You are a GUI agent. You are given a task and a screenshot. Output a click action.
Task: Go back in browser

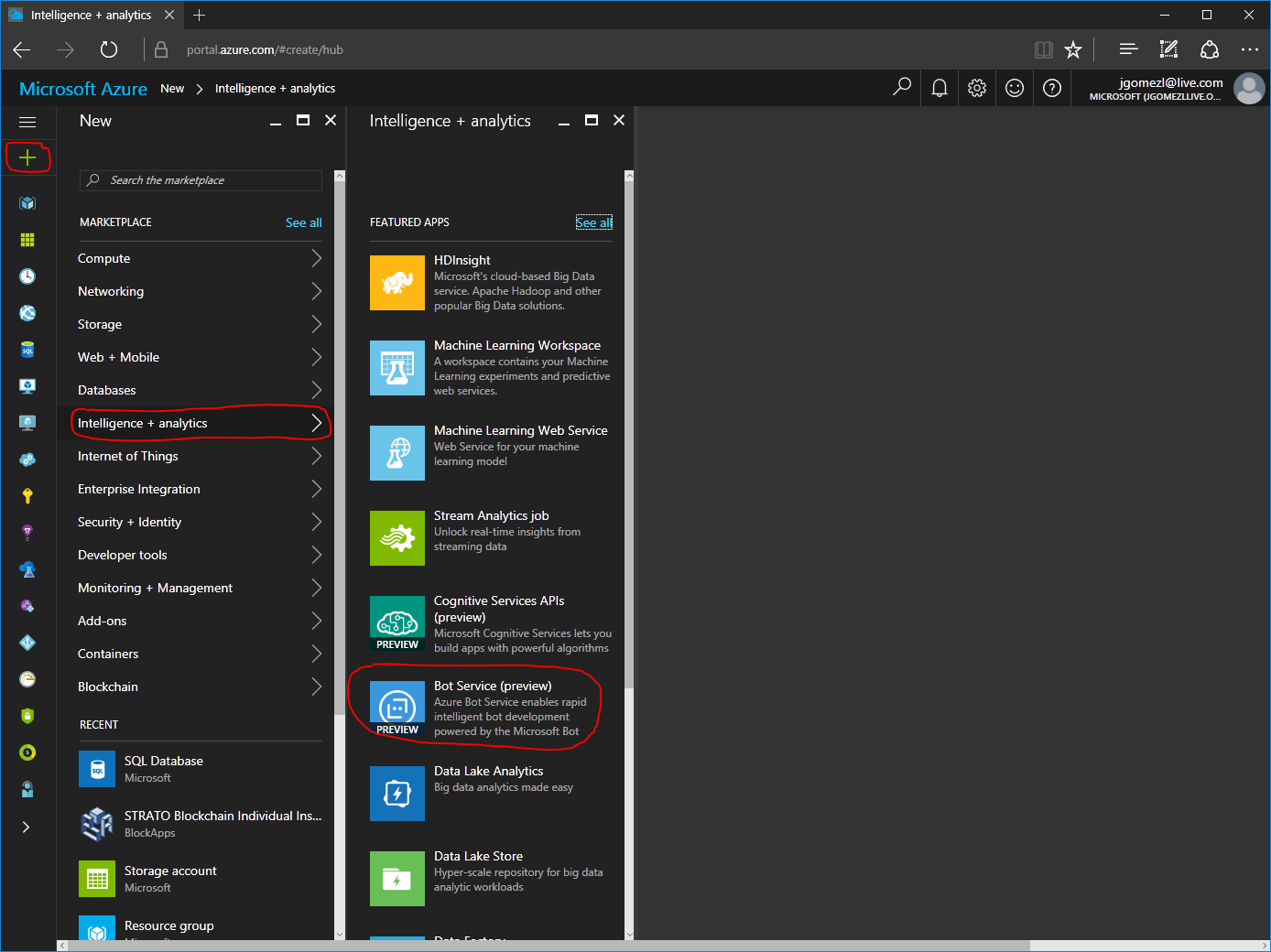(22, 49)
